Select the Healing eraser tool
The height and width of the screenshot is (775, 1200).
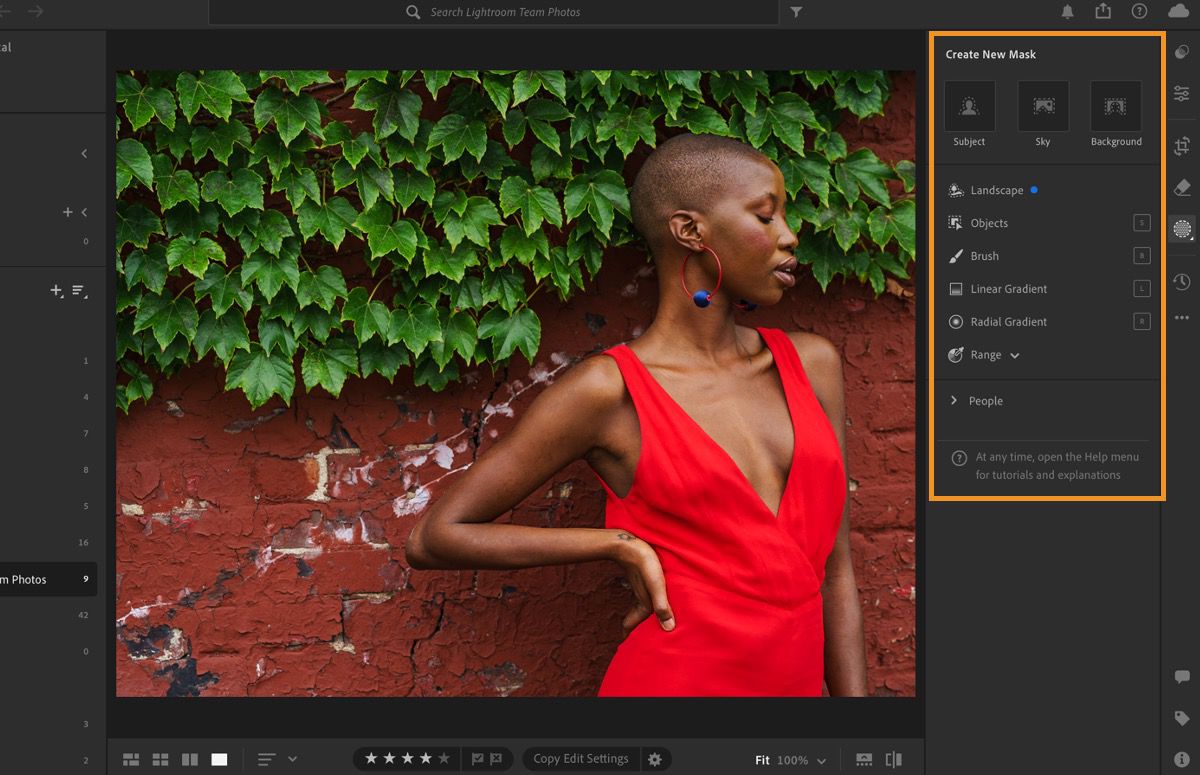tap(1181, 187)
